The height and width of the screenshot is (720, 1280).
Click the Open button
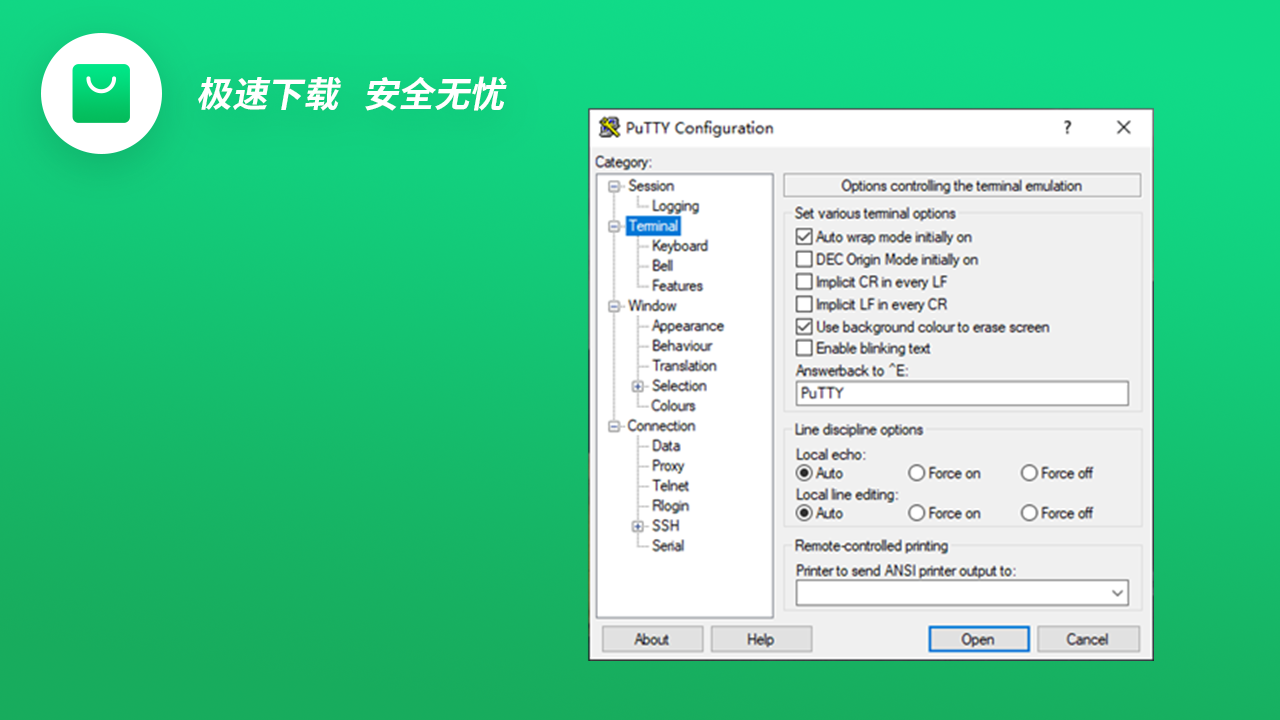tap(978, 638)
